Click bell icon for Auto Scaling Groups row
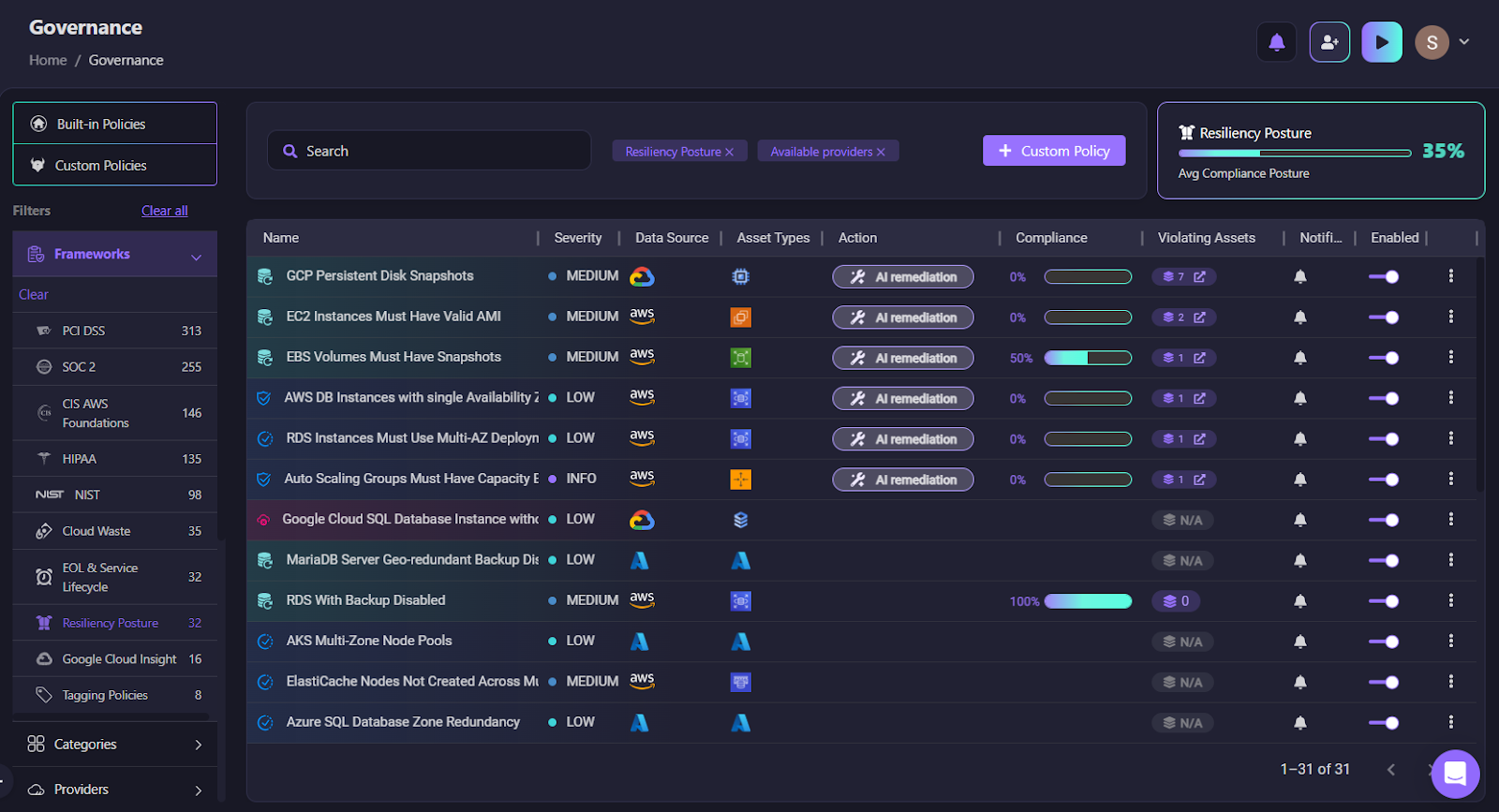Viewport: 1499px width, 812px height. (1300, 480)
